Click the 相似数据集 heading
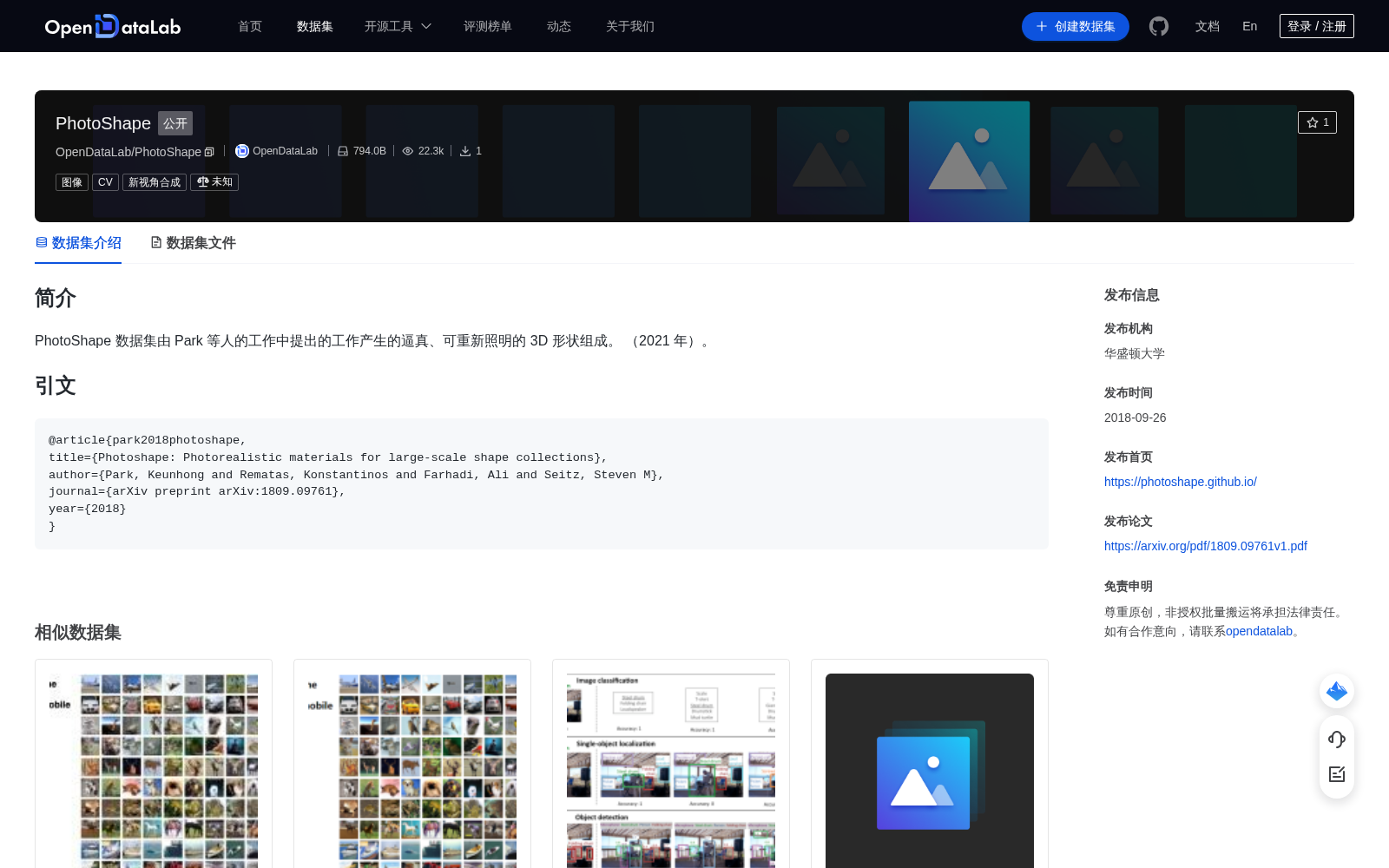The width and height of the screenshot is (1389, 868). click(78, 633)
